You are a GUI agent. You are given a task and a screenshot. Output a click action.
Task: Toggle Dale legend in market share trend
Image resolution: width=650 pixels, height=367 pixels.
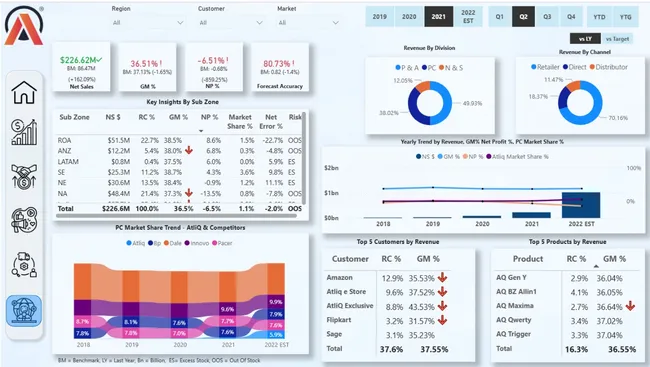click(172, 243)
